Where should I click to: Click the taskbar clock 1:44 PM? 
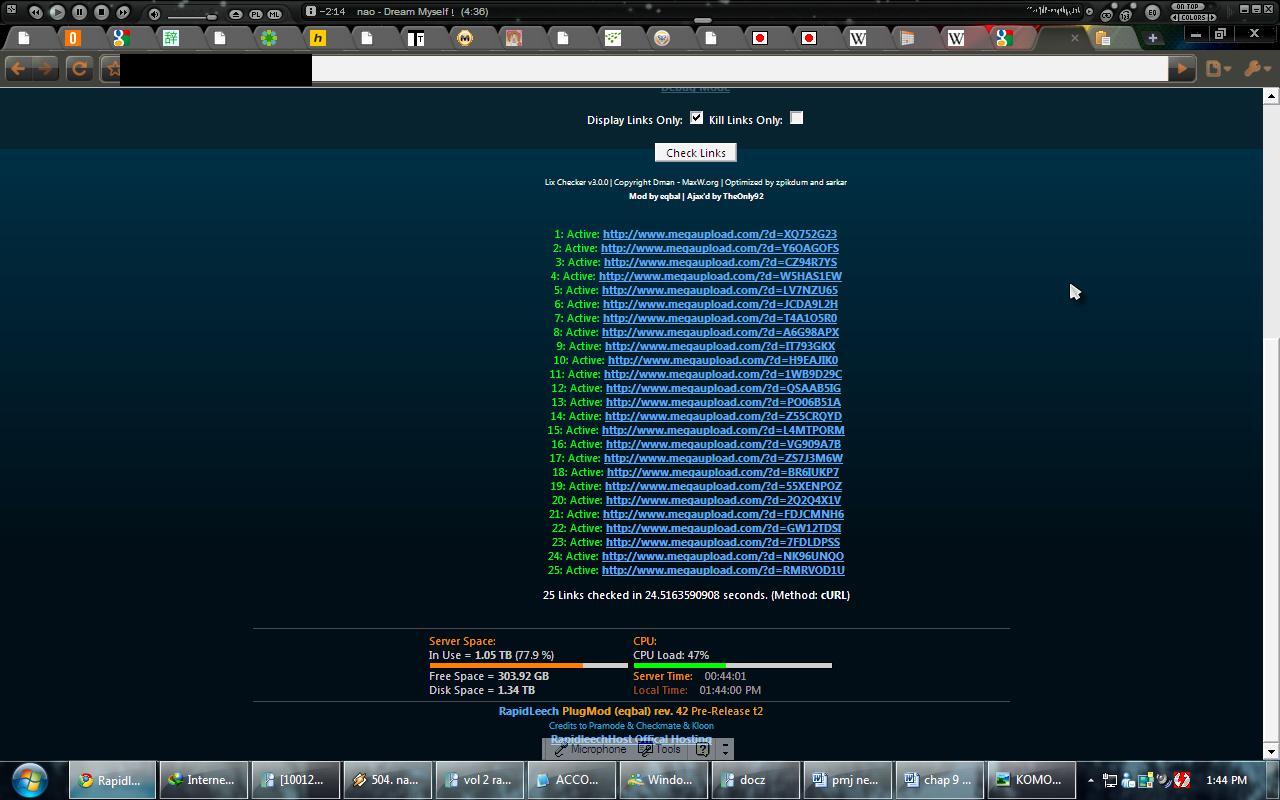pyautogui.click(x=1226, y=780)
